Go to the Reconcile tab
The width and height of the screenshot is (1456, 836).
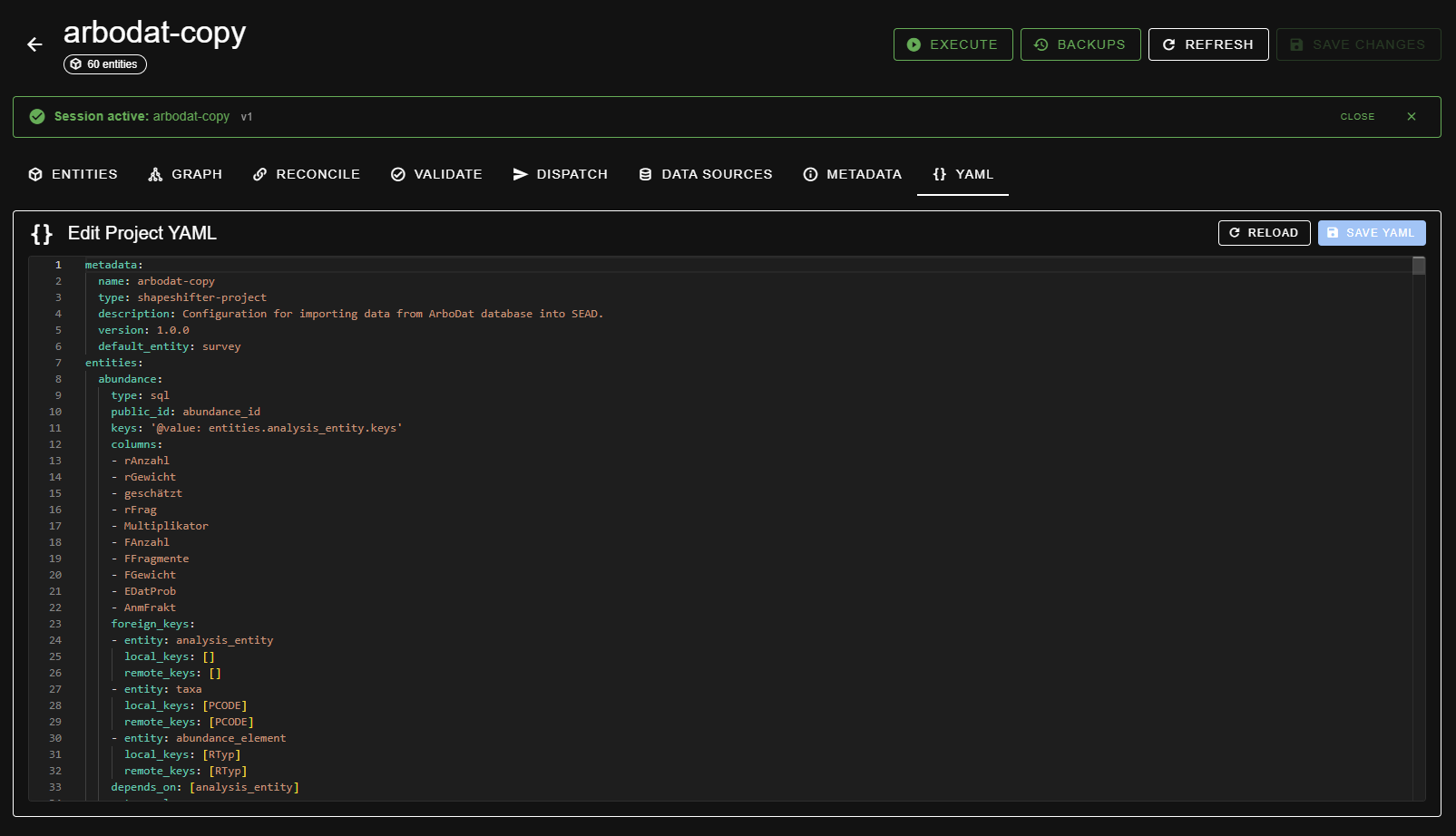coord(307,174)
